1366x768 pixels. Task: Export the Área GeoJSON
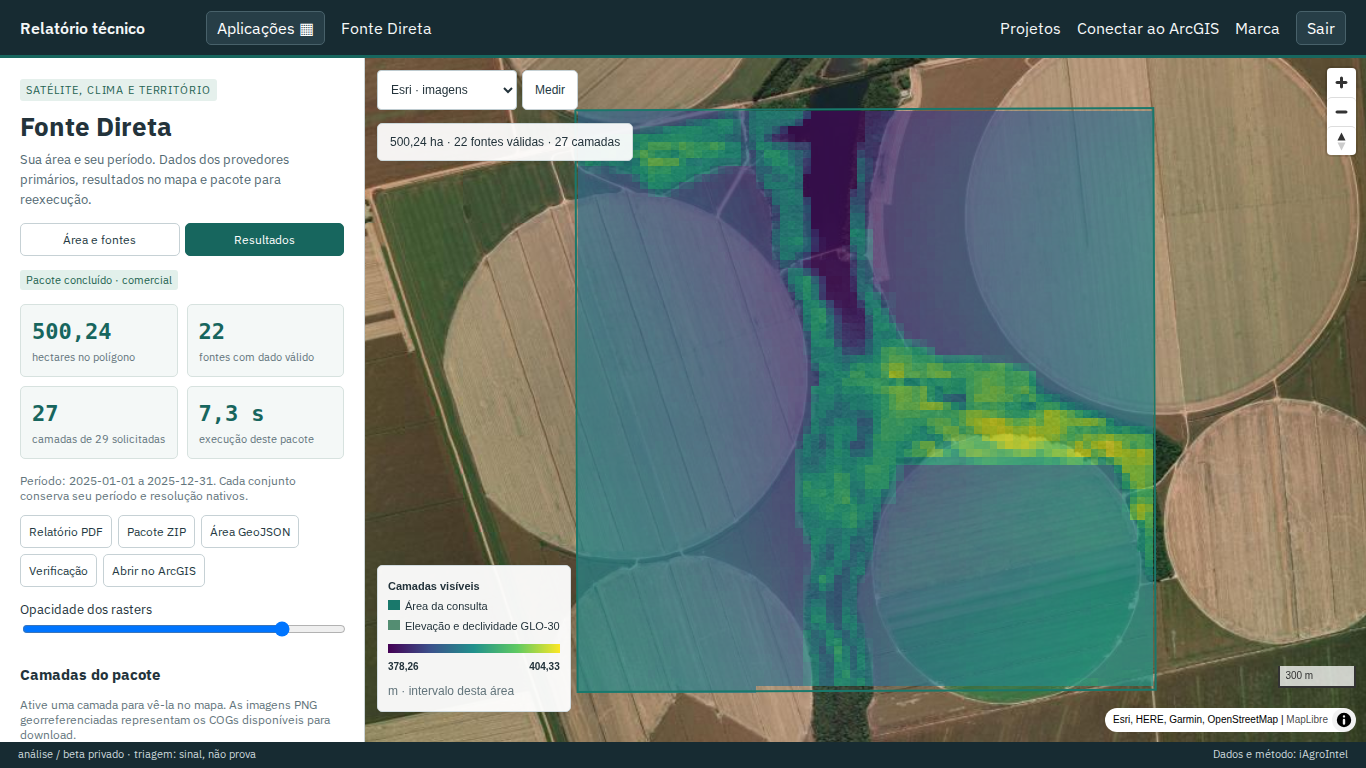250,532
